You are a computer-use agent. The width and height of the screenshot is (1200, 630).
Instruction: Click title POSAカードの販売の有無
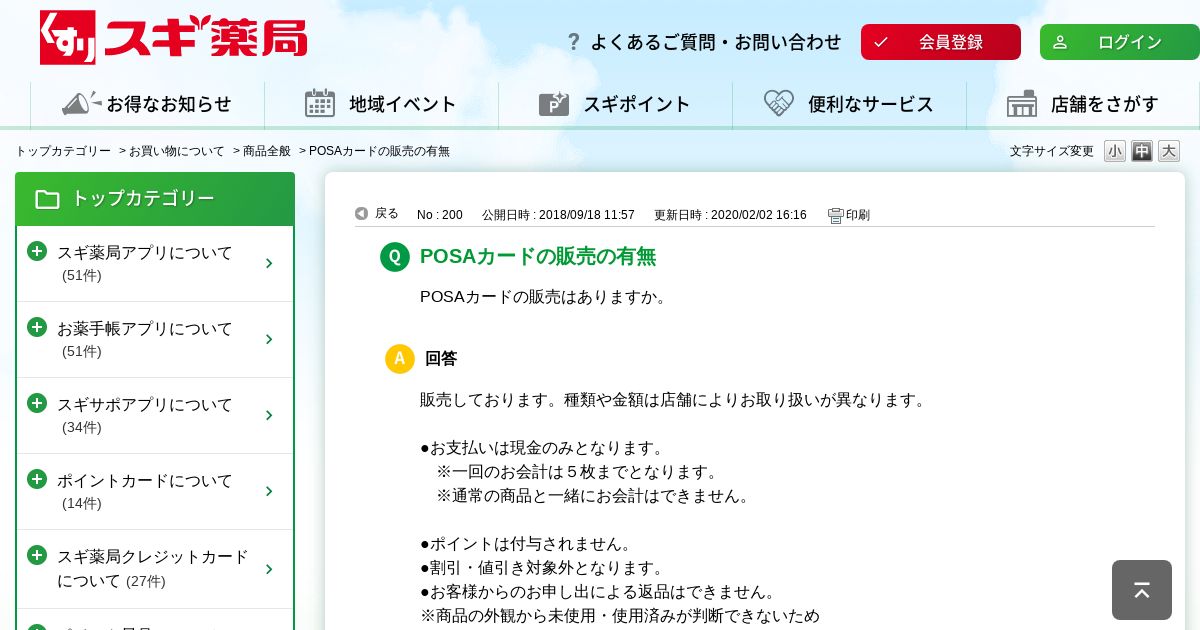coord(538,257)
